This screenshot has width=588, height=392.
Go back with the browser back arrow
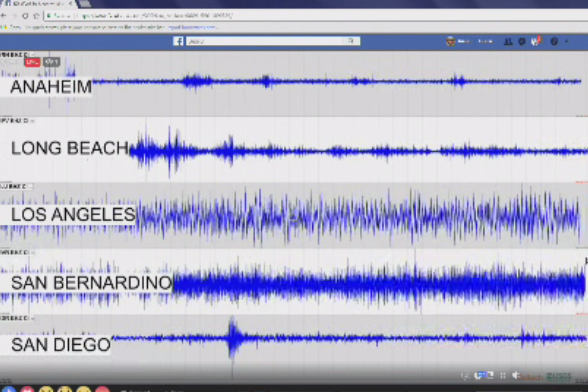click(4, 16)
